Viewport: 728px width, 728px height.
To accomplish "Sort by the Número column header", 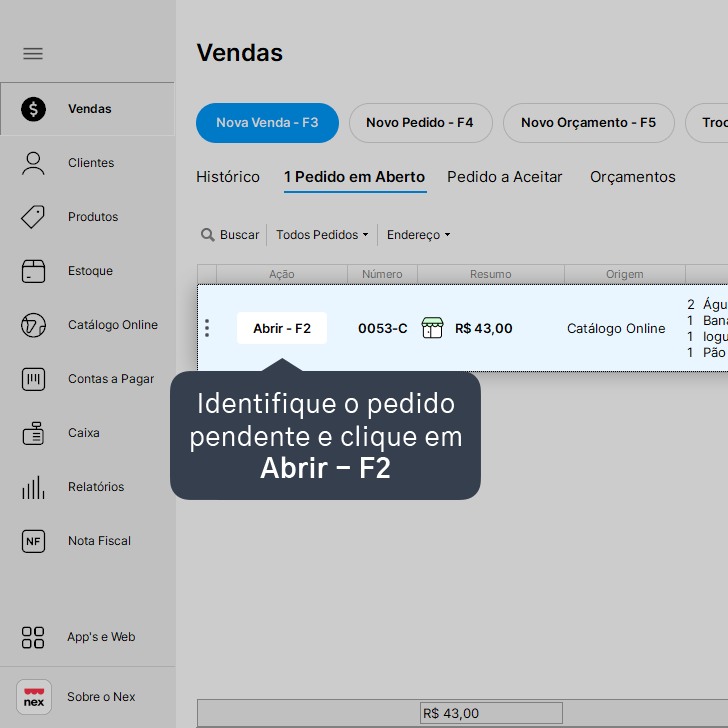I will click(x=383, y=274).
